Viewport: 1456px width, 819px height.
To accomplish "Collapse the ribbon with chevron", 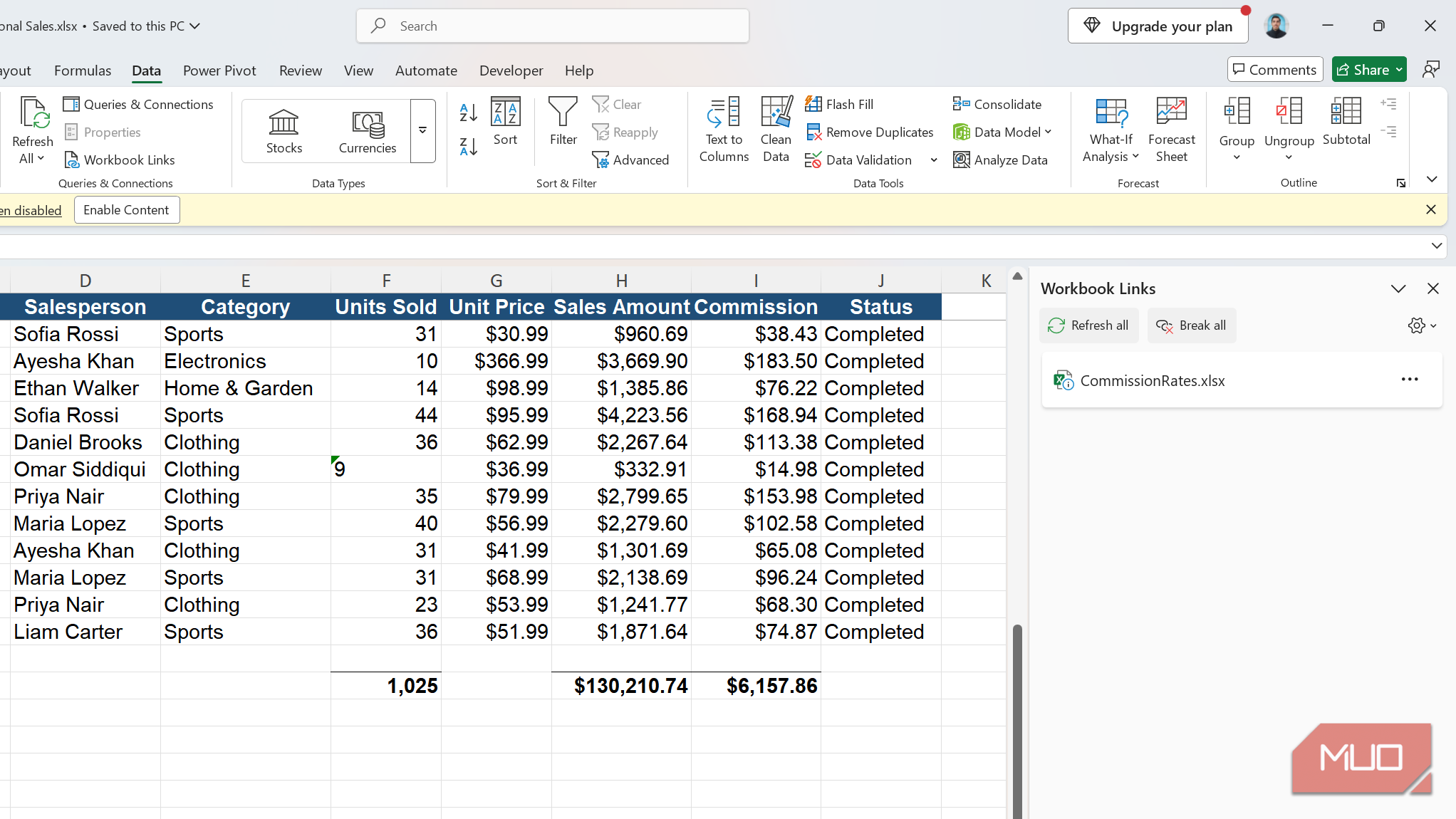I will coord(1432,179).
